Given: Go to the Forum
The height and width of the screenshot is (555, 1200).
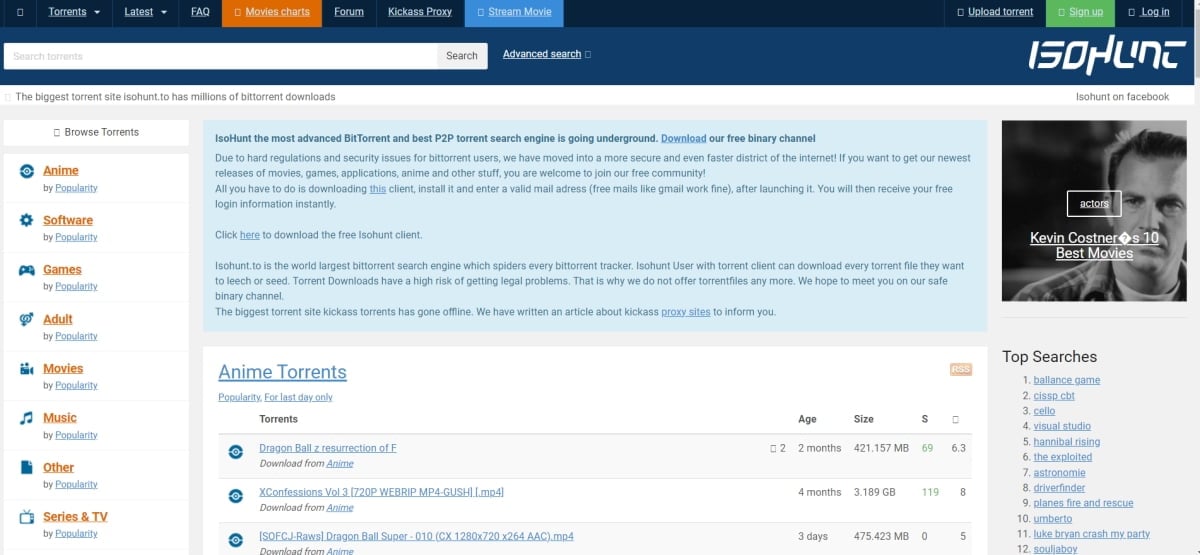Looking at the screenshot, I should coord(349,12).
